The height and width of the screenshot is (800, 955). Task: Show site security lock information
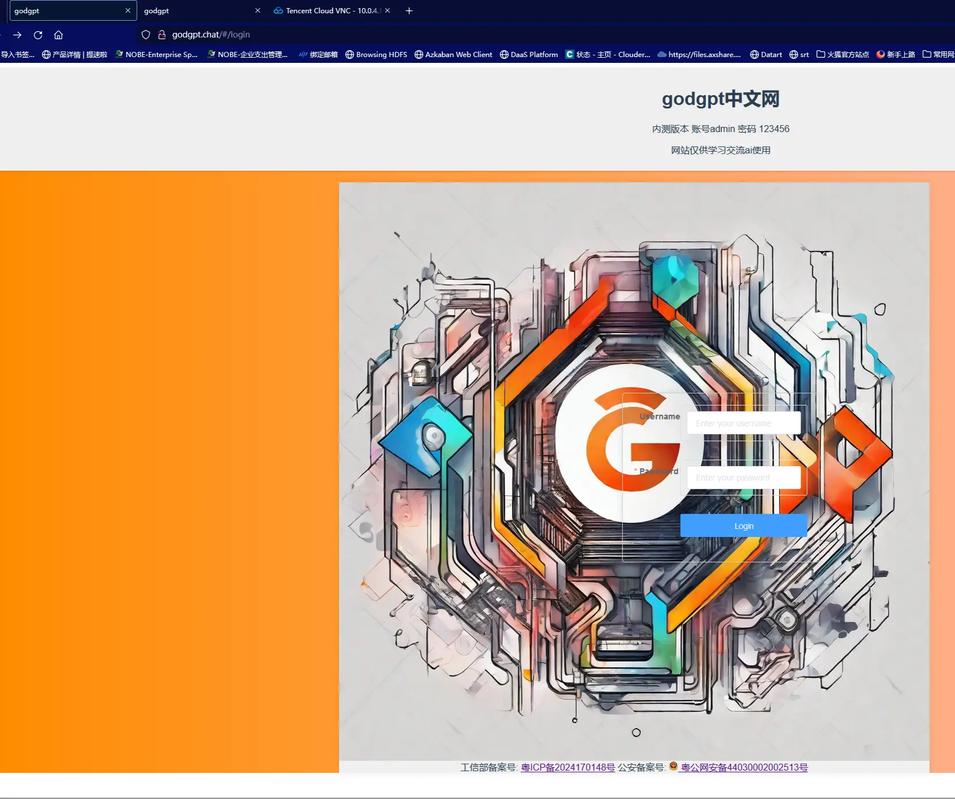(161, 35)
